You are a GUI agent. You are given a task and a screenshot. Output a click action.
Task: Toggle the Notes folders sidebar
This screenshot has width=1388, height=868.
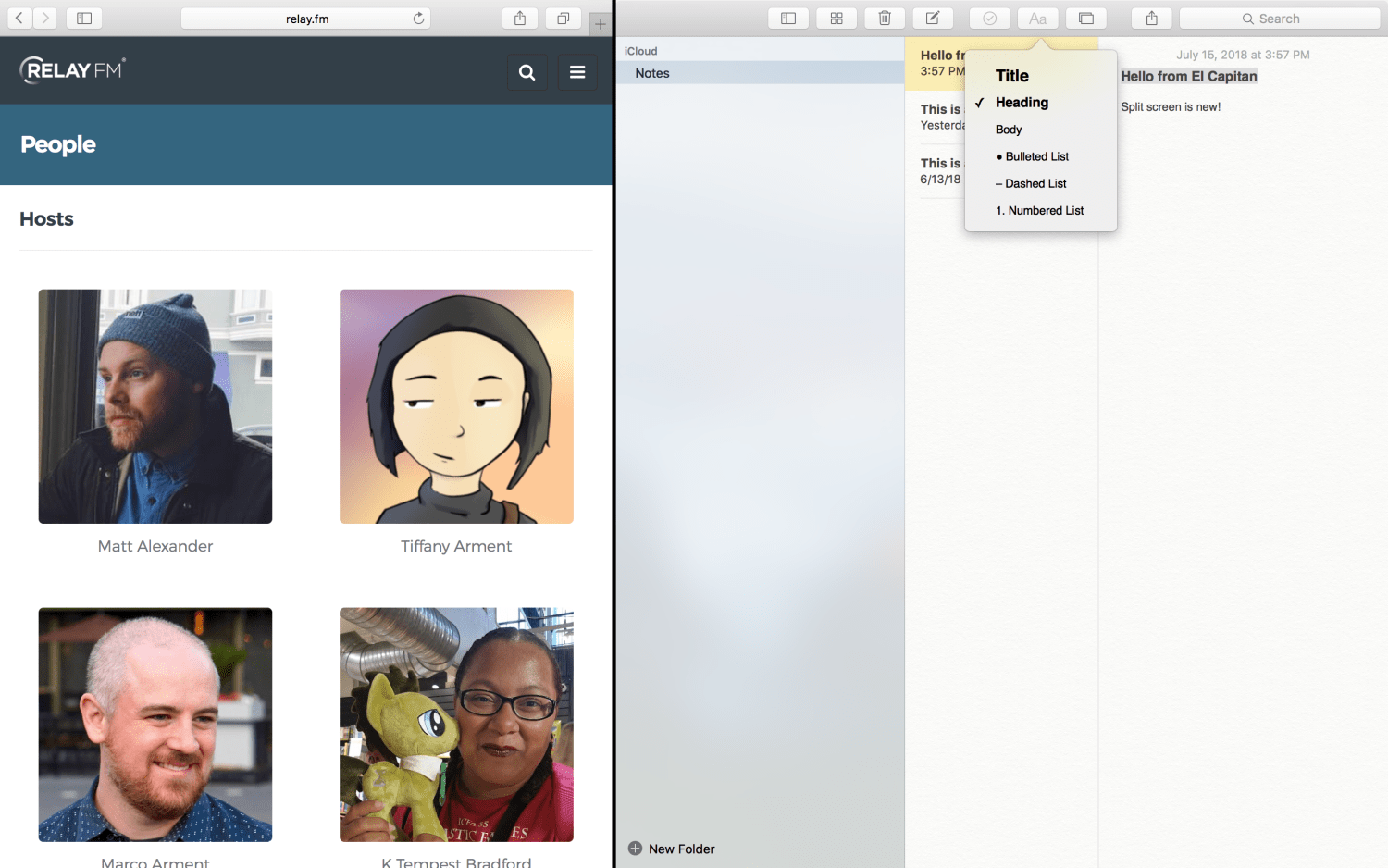(788, 19)
